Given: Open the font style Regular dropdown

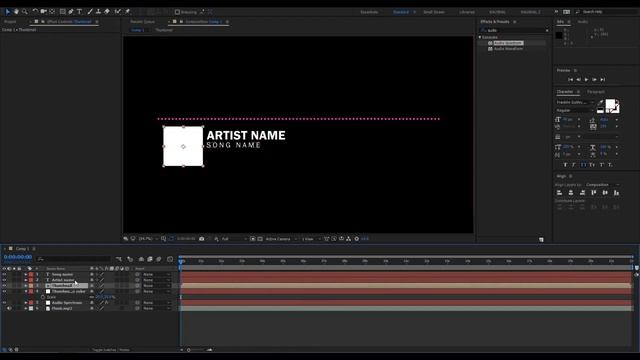Looking at the screenshot, I should [574, 111].
